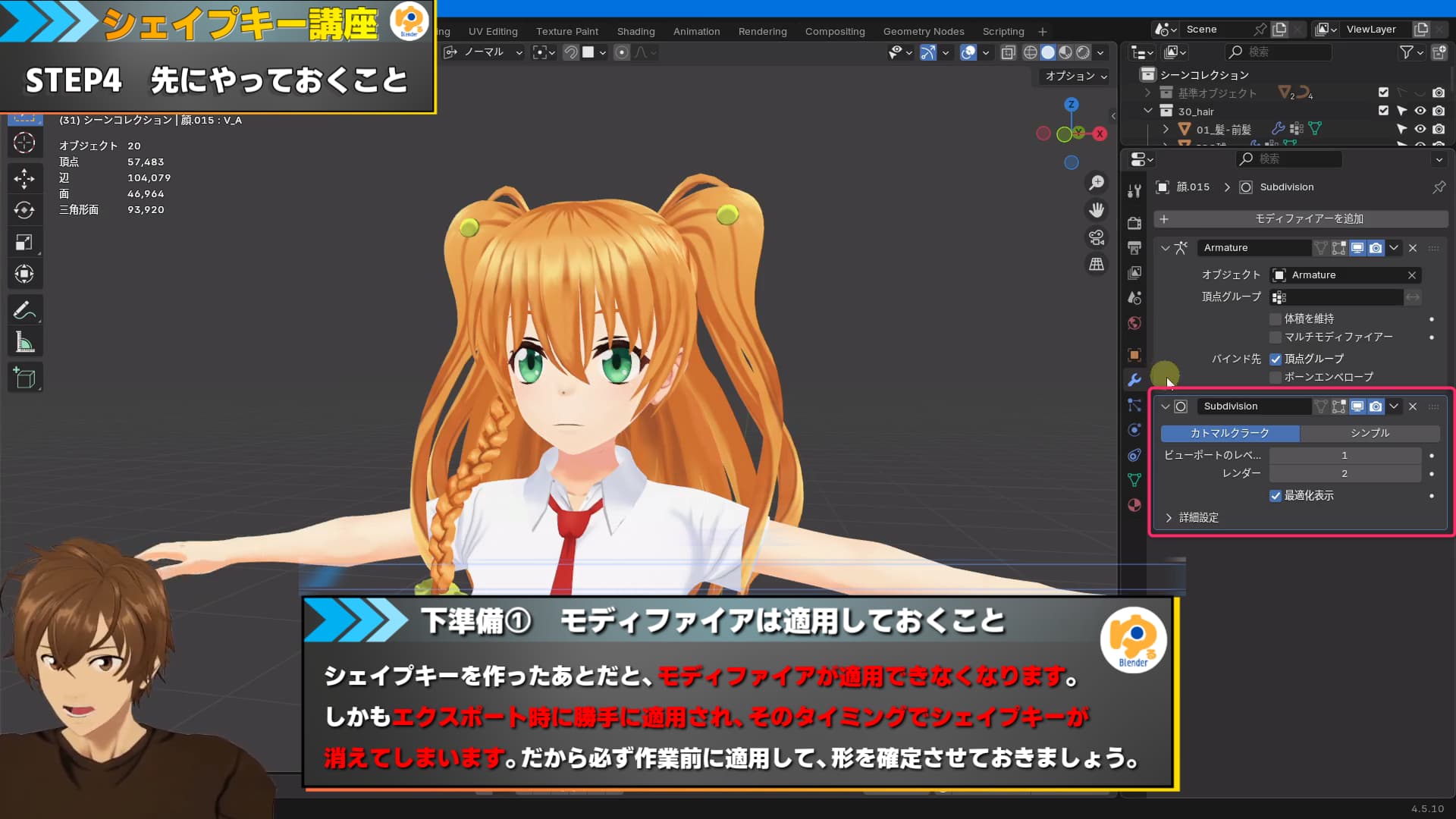Click the viewport zoom magnifier icon
The height and width of the screenshot is (819, 1456).
pos(1097,183)
